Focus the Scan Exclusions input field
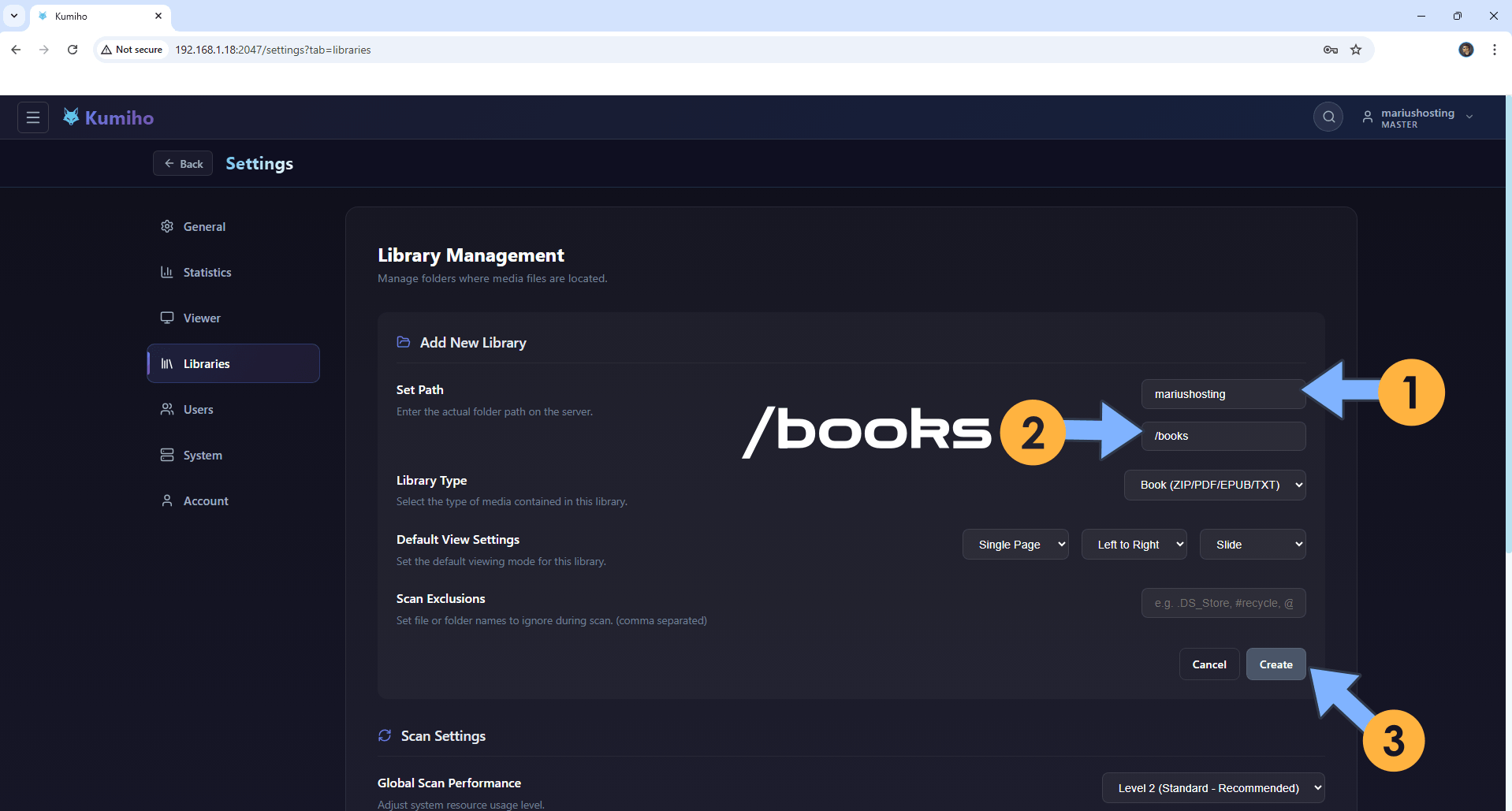 point(1223,603)
